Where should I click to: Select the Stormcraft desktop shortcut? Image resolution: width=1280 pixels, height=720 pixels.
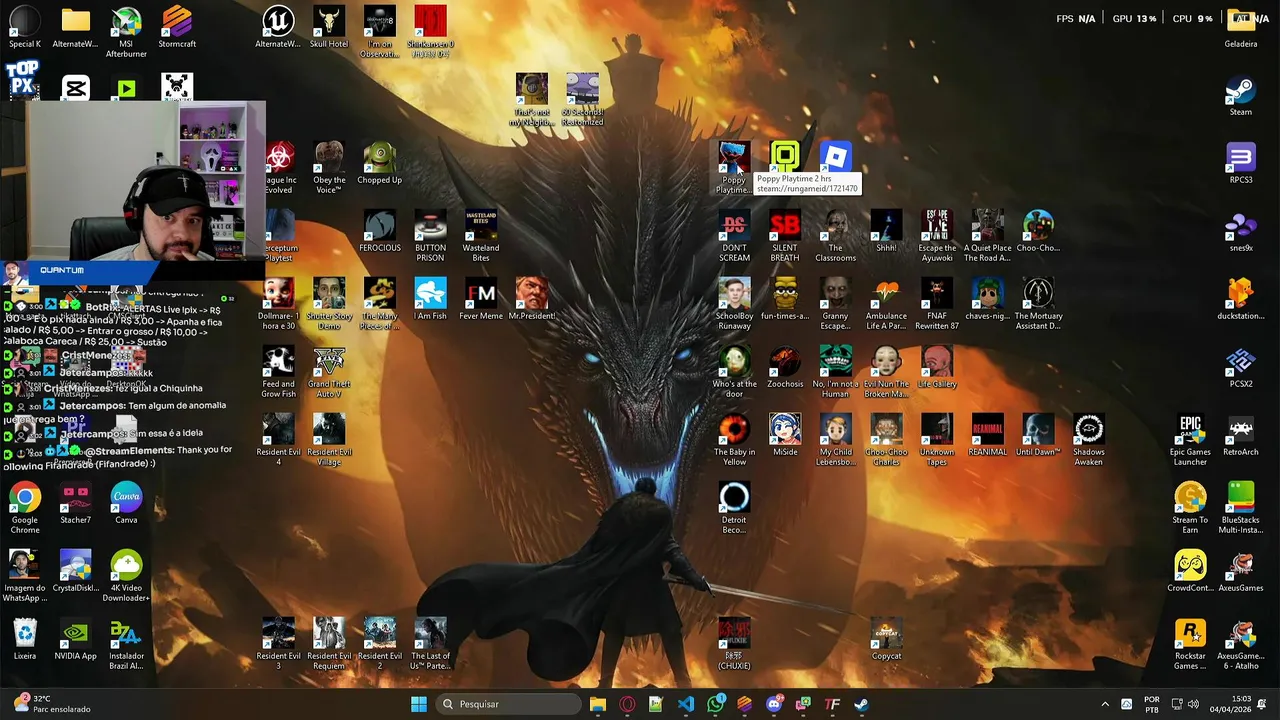click(x=177, y=28)
